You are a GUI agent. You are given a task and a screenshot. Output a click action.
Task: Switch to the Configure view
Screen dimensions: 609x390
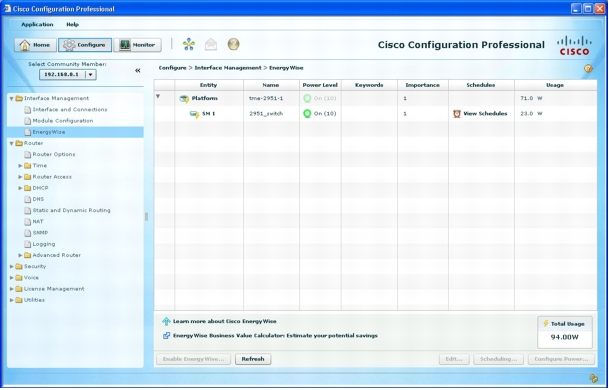coord(85,45)
